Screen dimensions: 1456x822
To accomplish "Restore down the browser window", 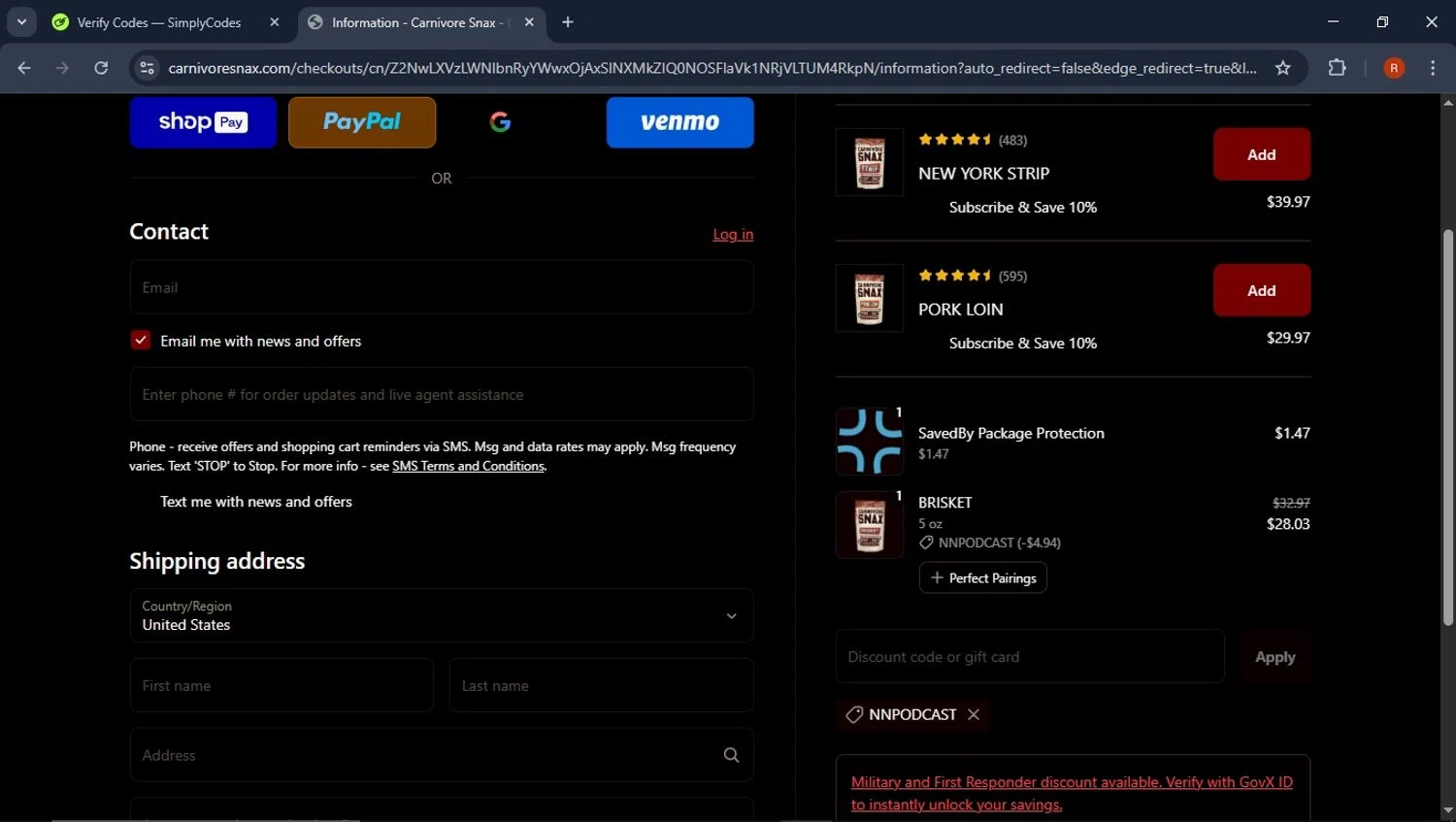I will point(1382,21).
